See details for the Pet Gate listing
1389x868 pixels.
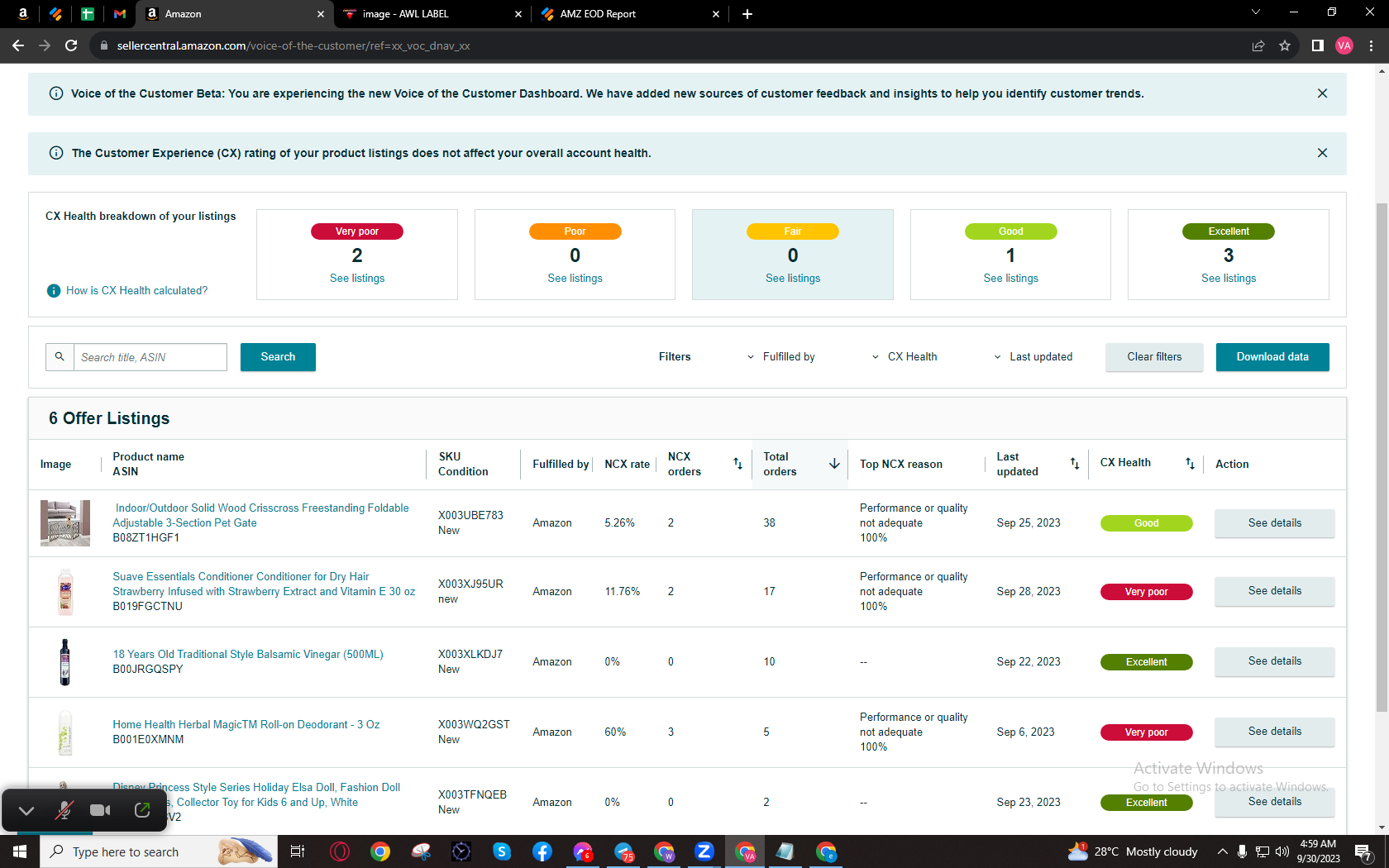click(x=1274, y=523)
